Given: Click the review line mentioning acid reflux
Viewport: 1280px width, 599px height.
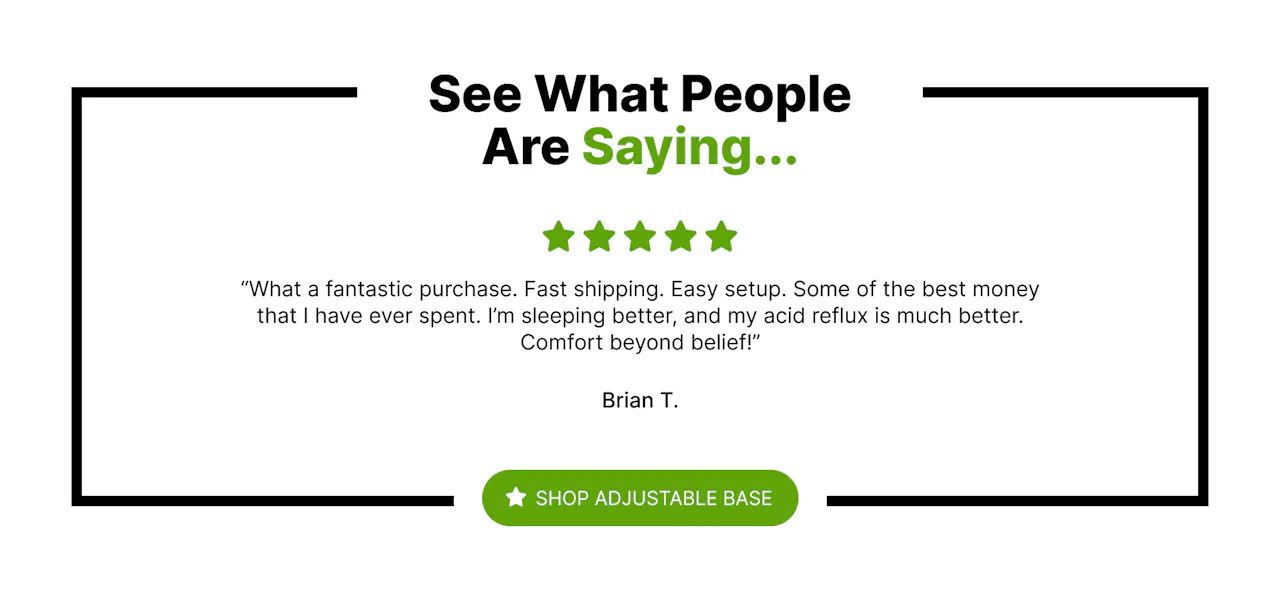Looking at the screenshot, I should click(x=640, y=316).
